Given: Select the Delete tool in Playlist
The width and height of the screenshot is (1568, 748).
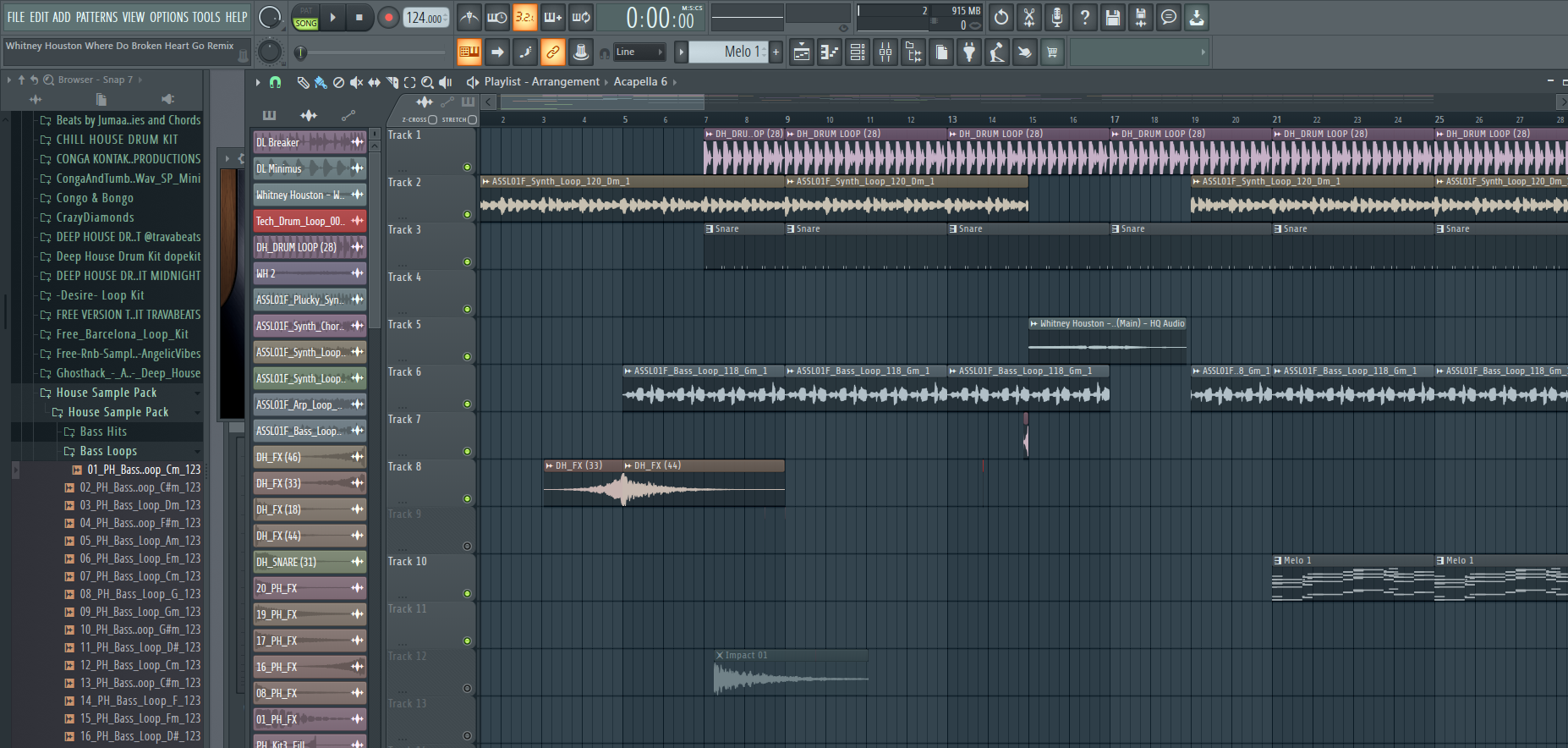Looking at the screenshot, I should (x=338, y=82).
